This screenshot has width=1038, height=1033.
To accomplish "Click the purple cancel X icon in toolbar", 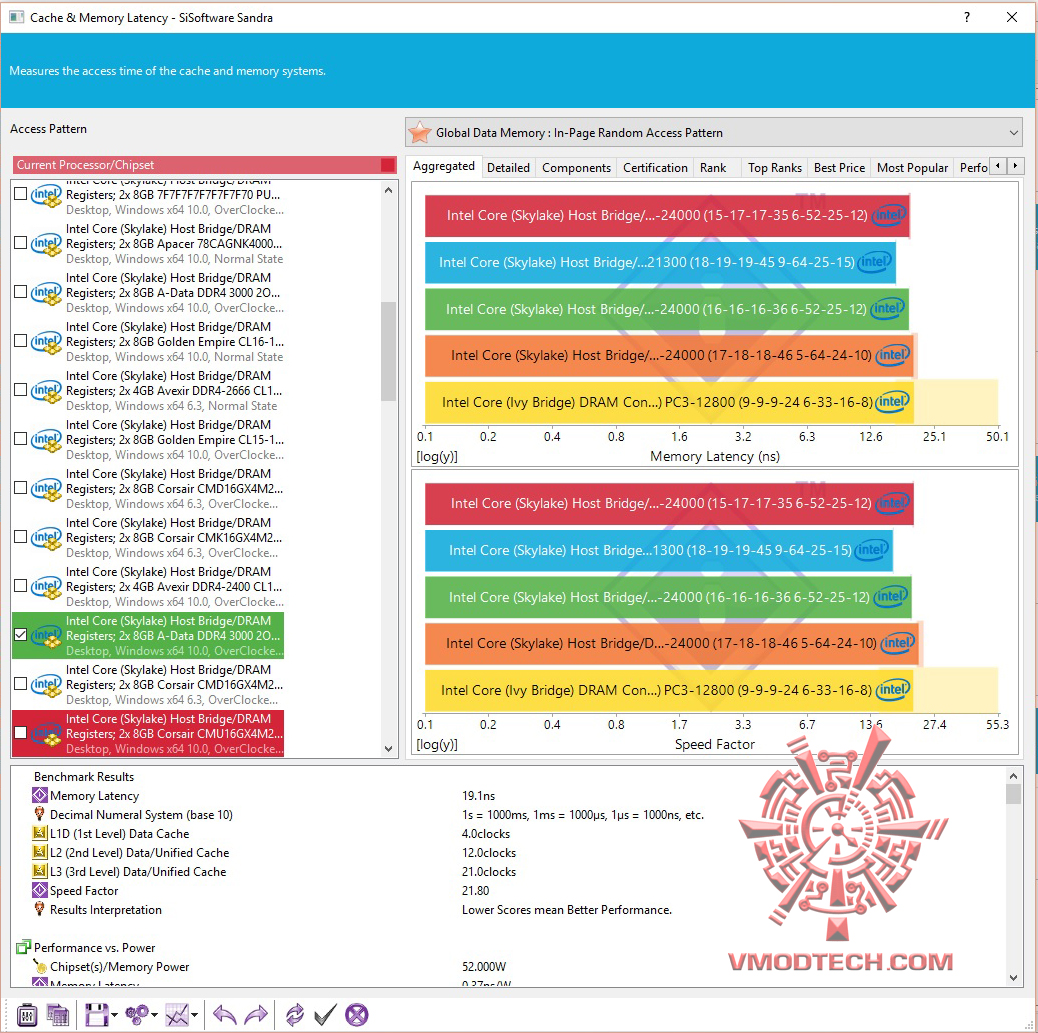I will [x=357, y=1014].
